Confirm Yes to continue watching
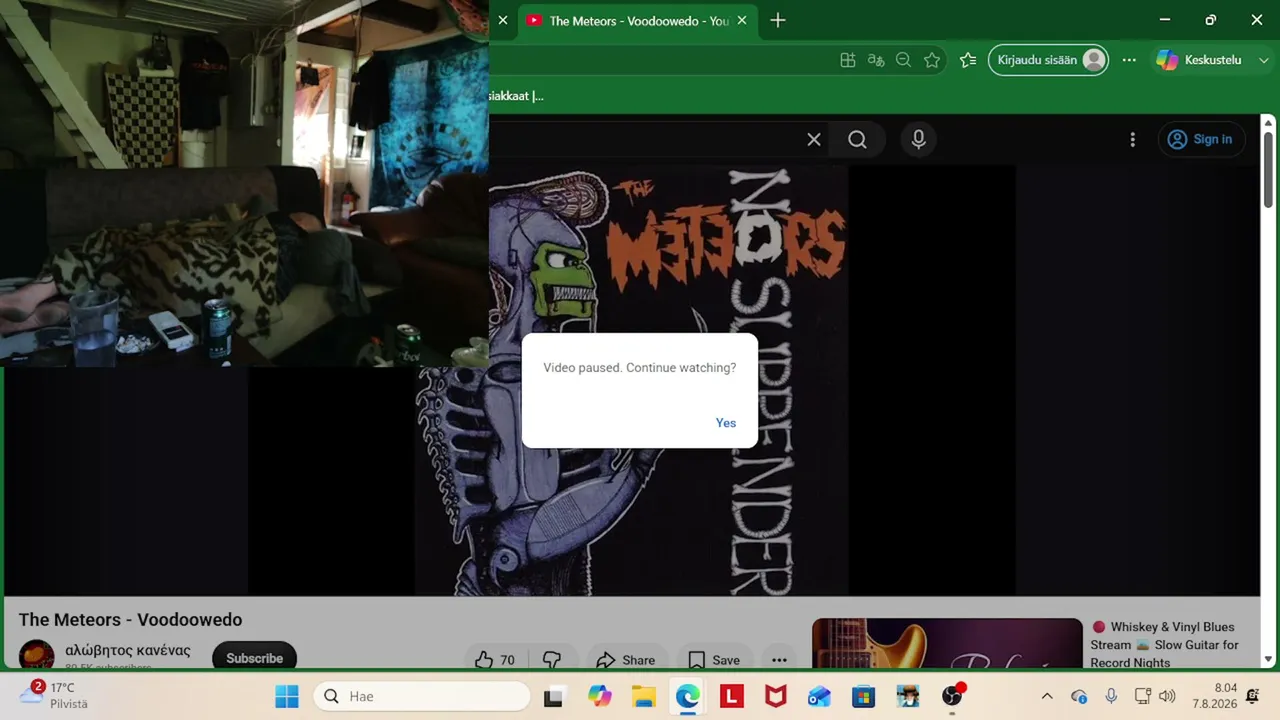This screenshot has width=1280, height=720. tap(726, 423)
